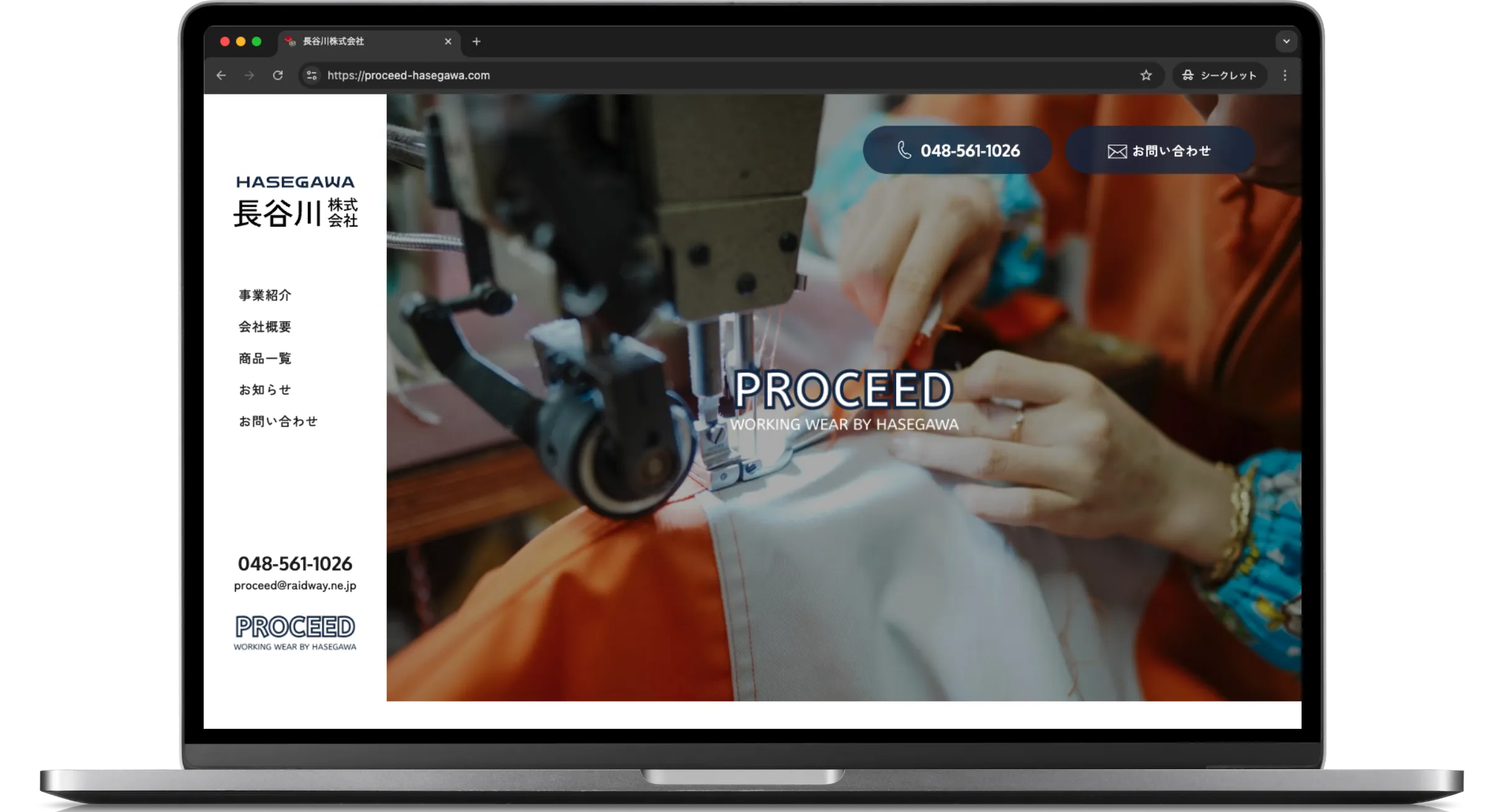1504x812 pixels.
Task: Click the proceed@raidway.ne.jp email link
Action: click(295, 585)
